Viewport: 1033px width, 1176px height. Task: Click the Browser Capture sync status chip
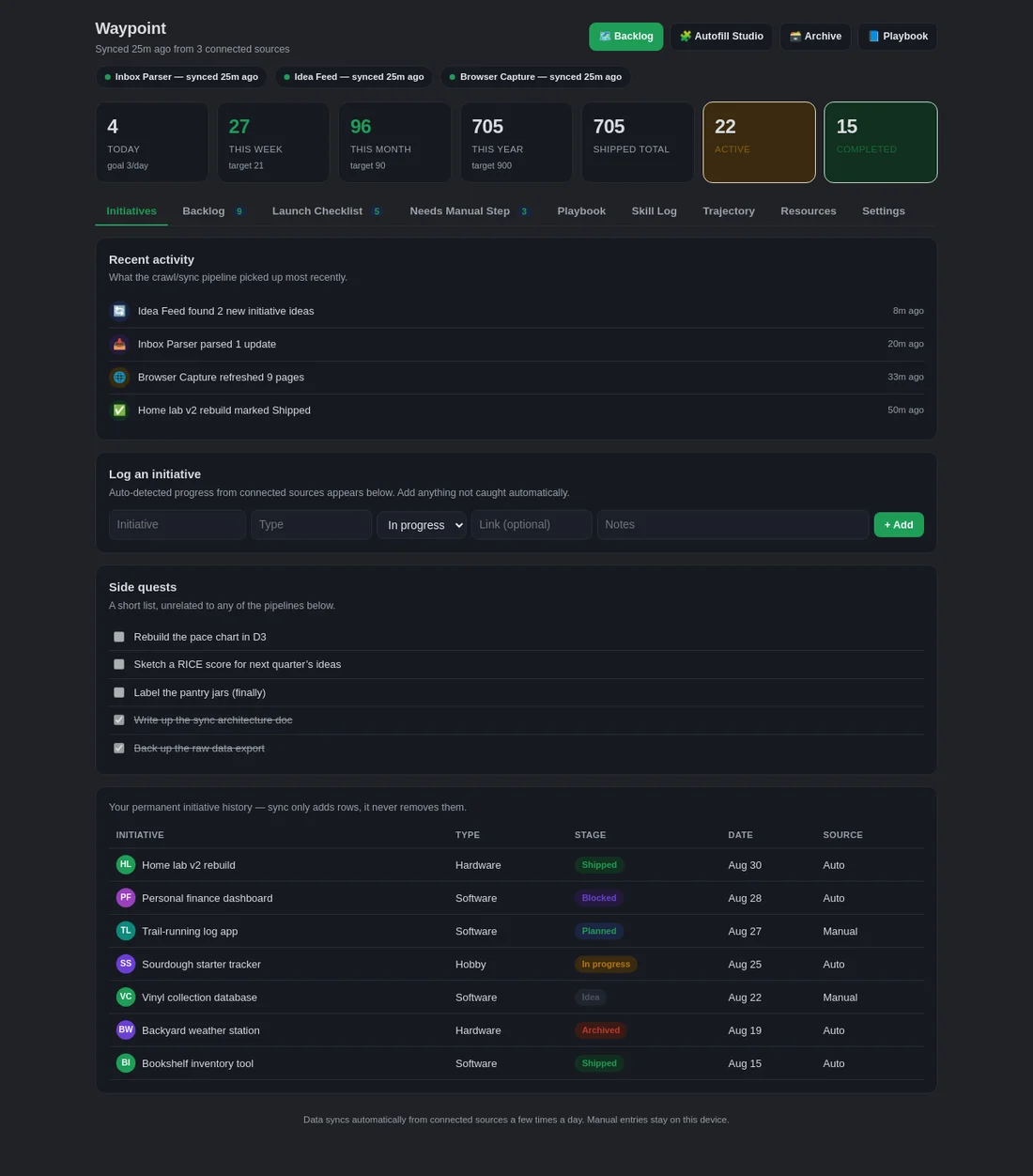(535, 77)
